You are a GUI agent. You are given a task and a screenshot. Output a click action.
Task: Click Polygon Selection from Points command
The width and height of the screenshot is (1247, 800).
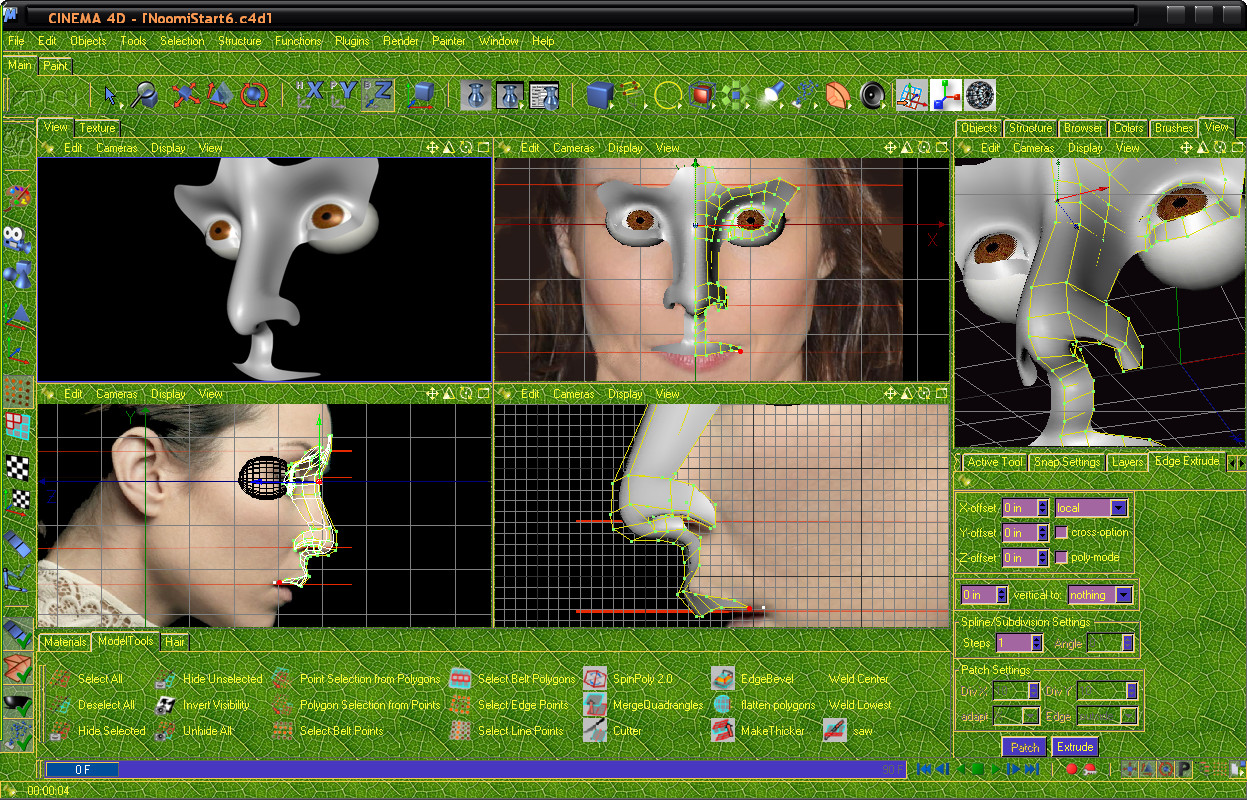click(370, 705)
